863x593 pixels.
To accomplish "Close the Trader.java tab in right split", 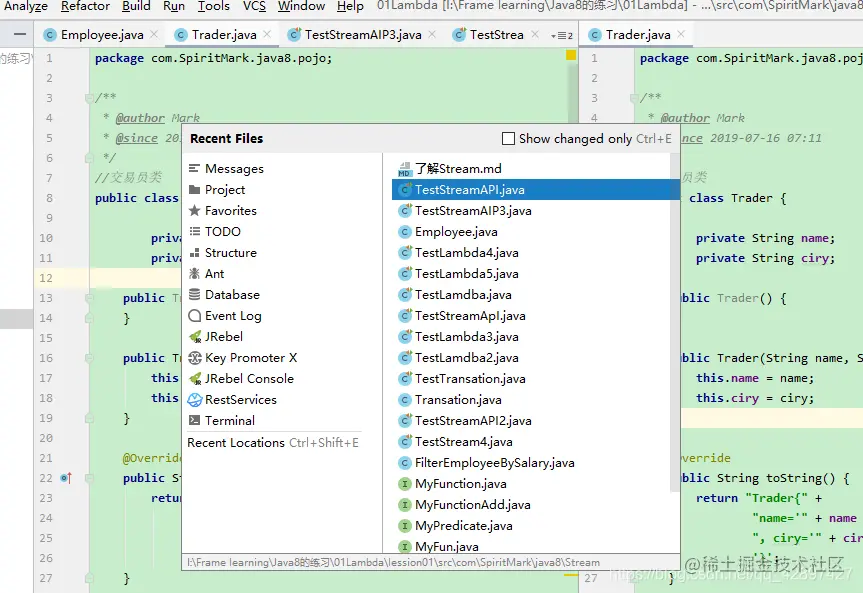I will point(681,34).
